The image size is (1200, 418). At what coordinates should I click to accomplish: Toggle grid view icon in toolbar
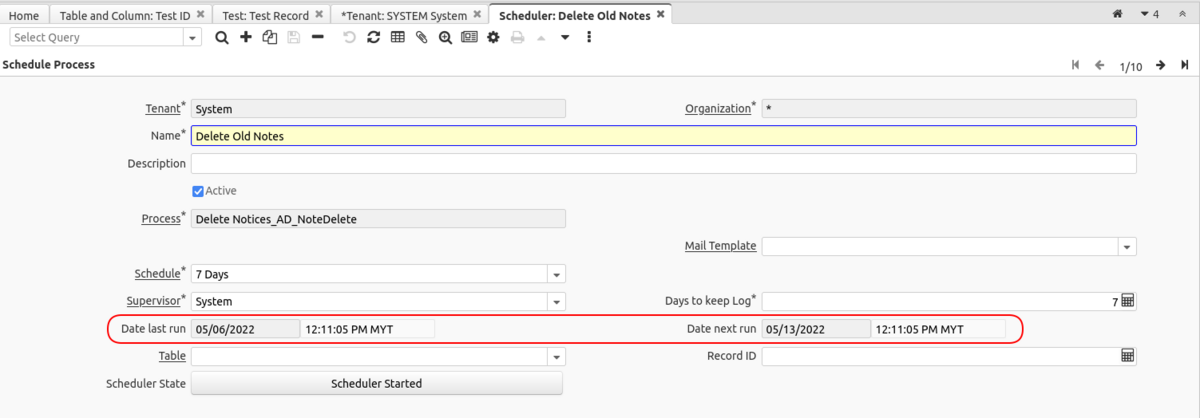(397, 37)
